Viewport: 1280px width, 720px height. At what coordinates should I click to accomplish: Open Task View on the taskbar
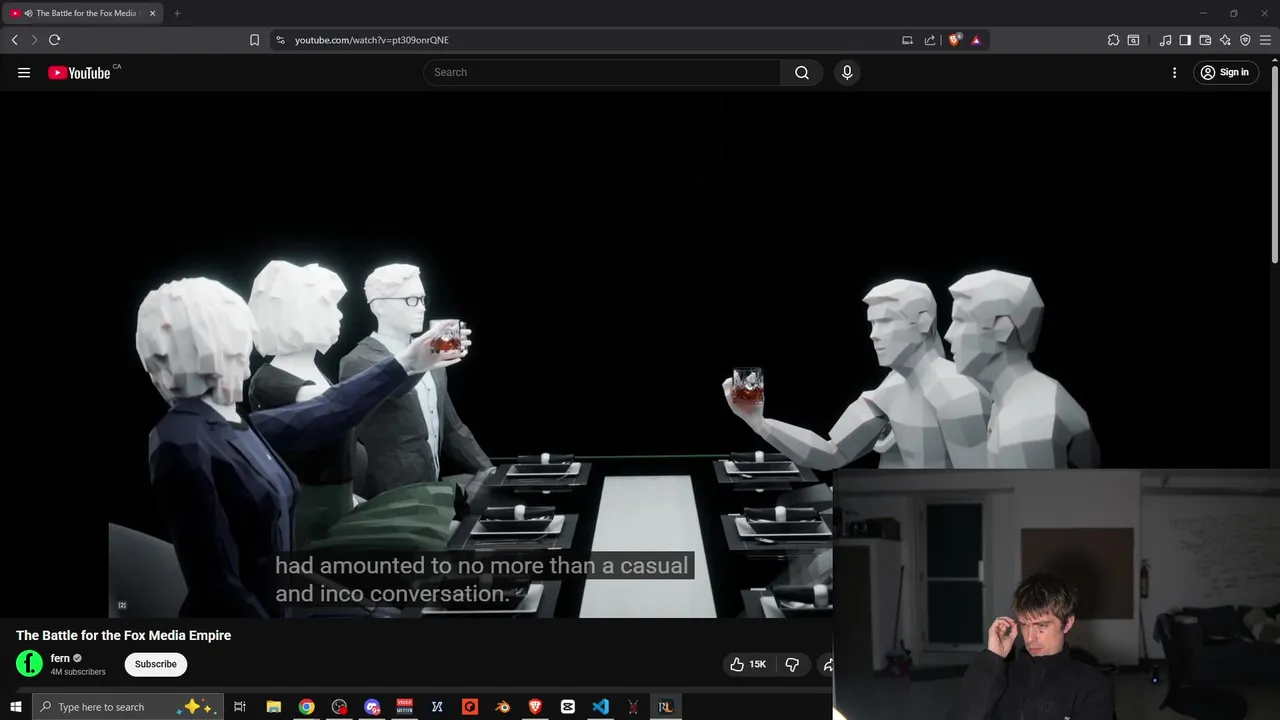click(240, 707)
